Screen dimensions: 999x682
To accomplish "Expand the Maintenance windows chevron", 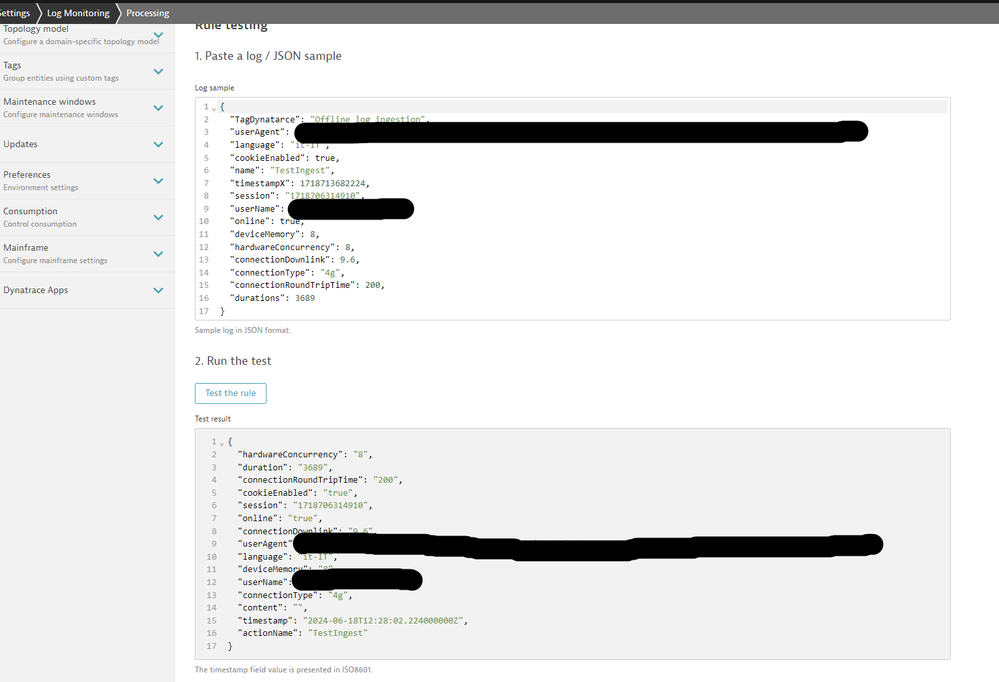I will pos(158,108).
